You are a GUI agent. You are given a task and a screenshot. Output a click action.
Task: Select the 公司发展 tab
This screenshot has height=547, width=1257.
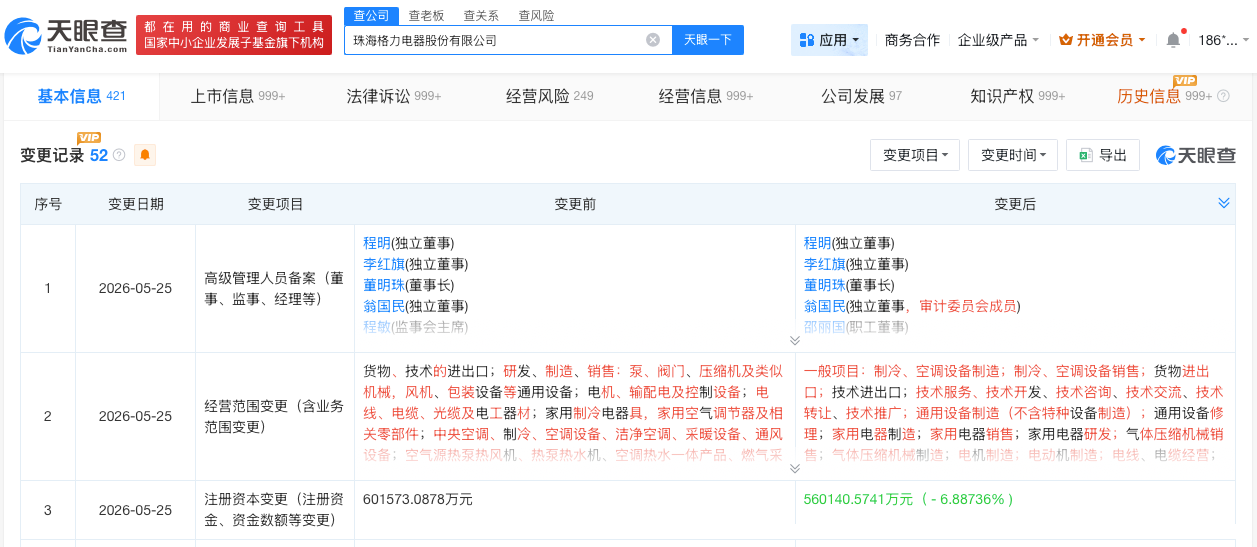862,96
